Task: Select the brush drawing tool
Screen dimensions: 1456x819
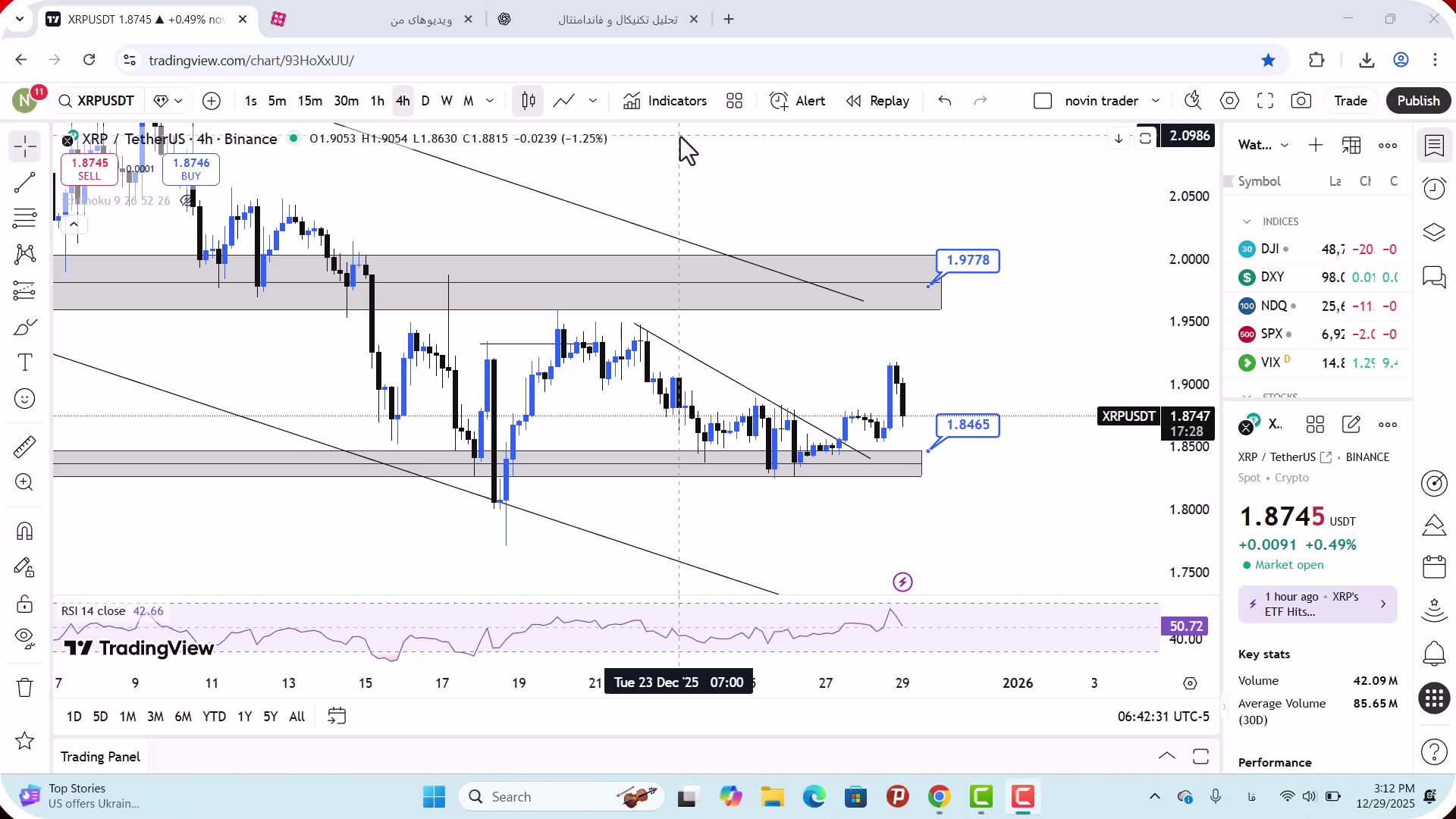Action: [24, 327]
